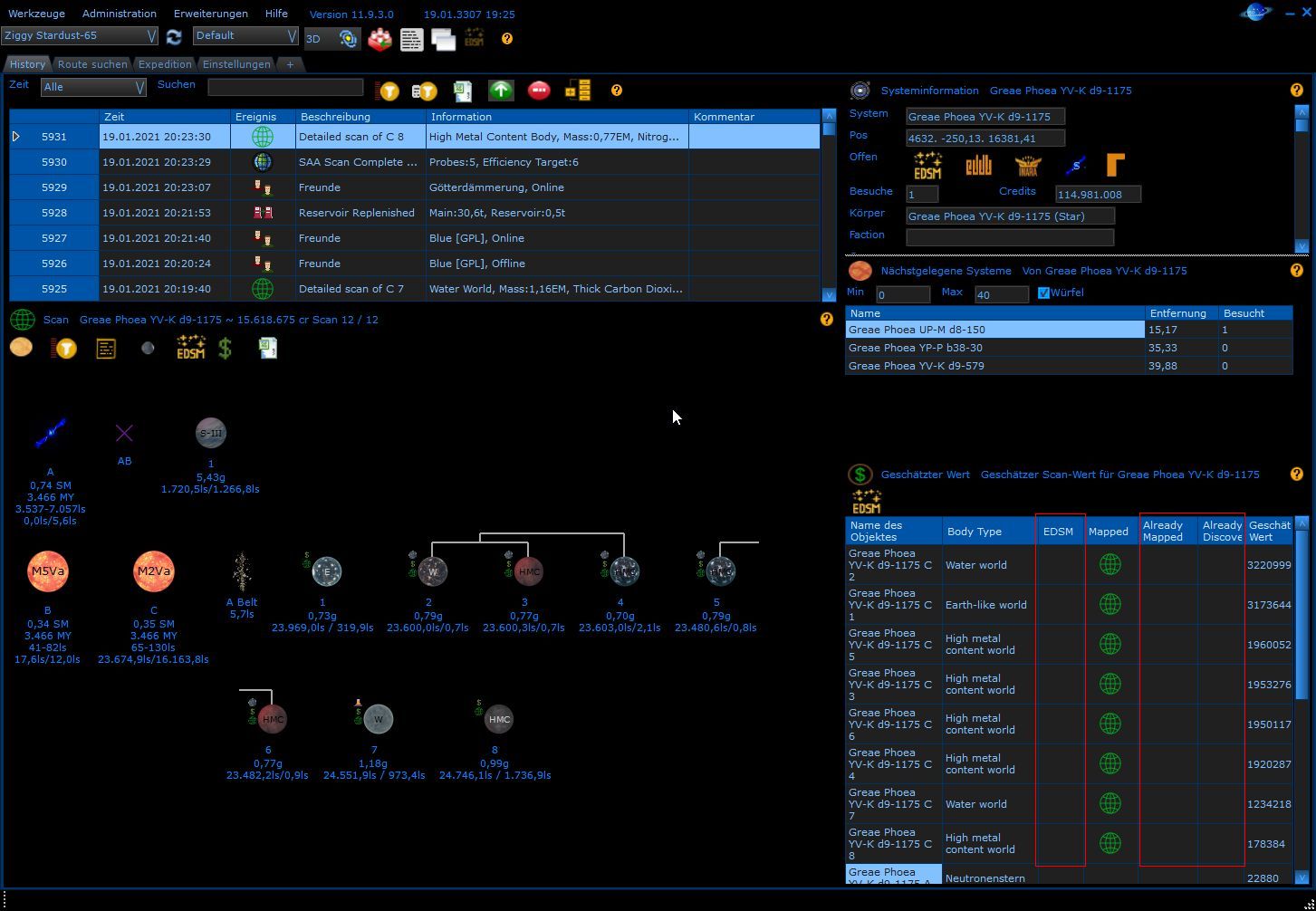The image size is (1316, 911).
Task: Open the Administration menu
Action: click(119, 14)
